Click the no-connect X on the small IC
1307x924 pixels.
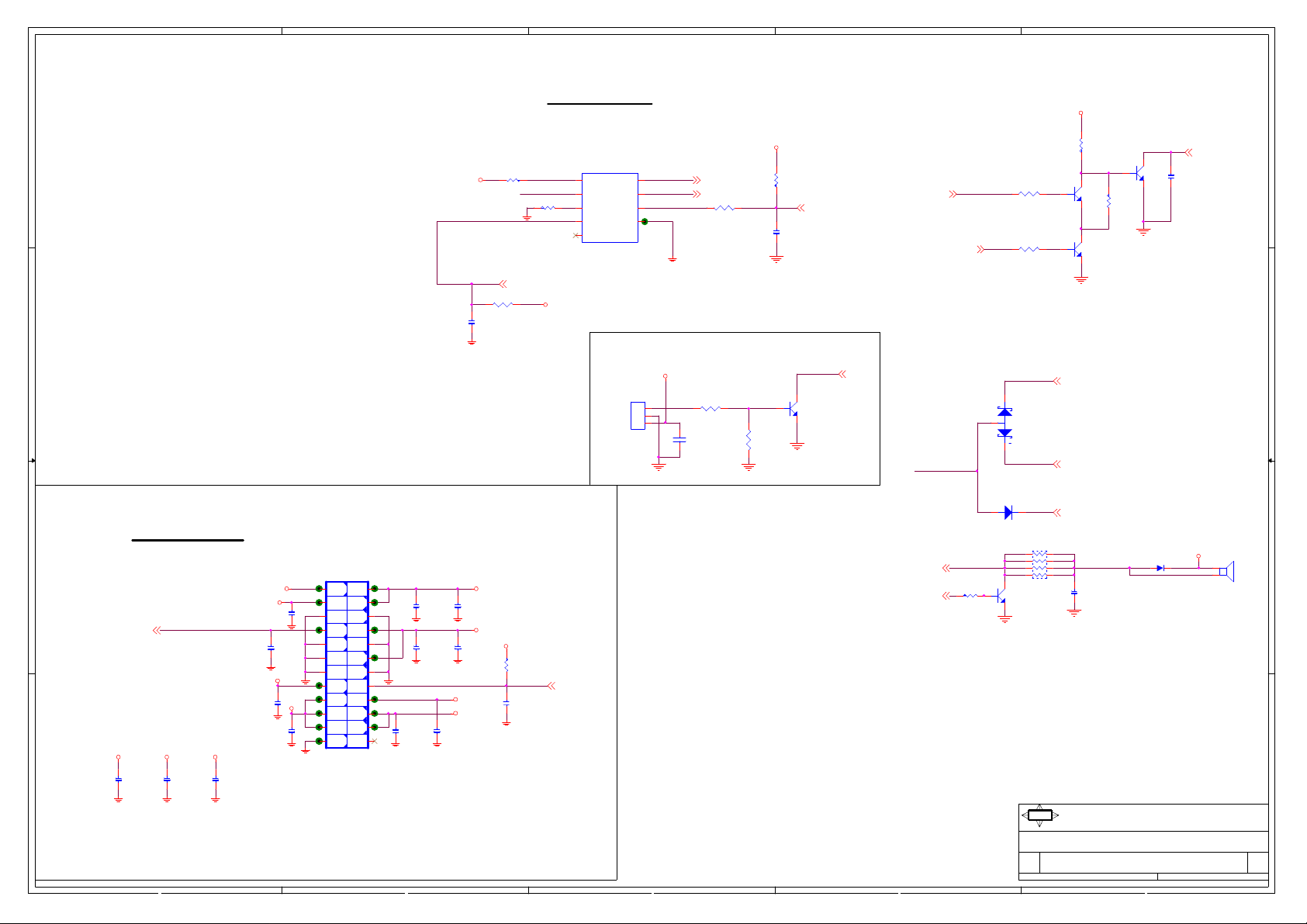click(575, 235)
